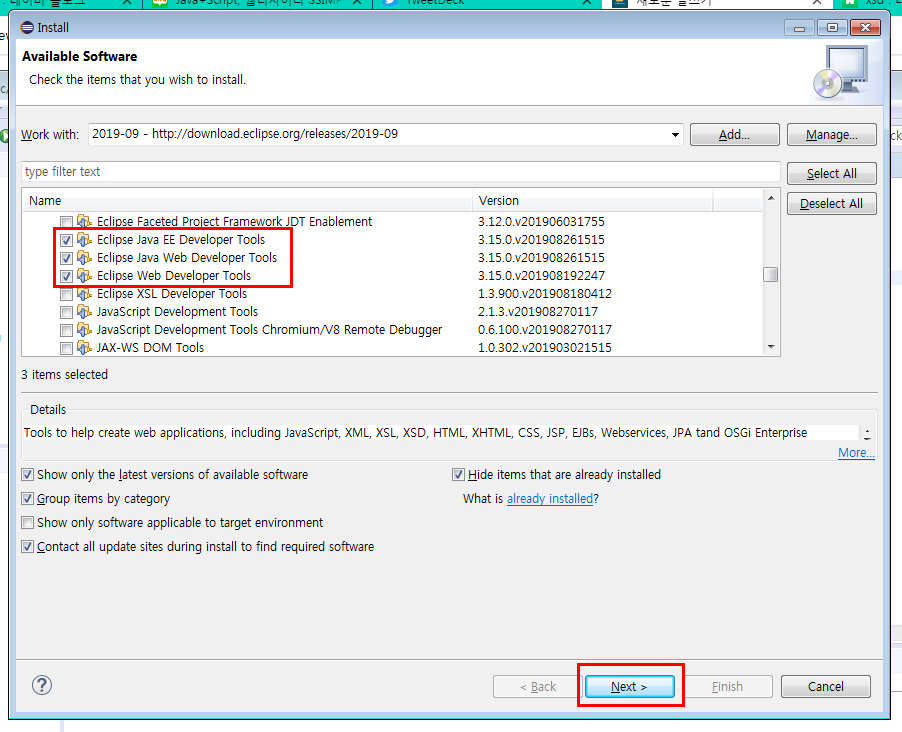Open the already installed link
The height and width of the screenshot is (732, 902).
549,498
